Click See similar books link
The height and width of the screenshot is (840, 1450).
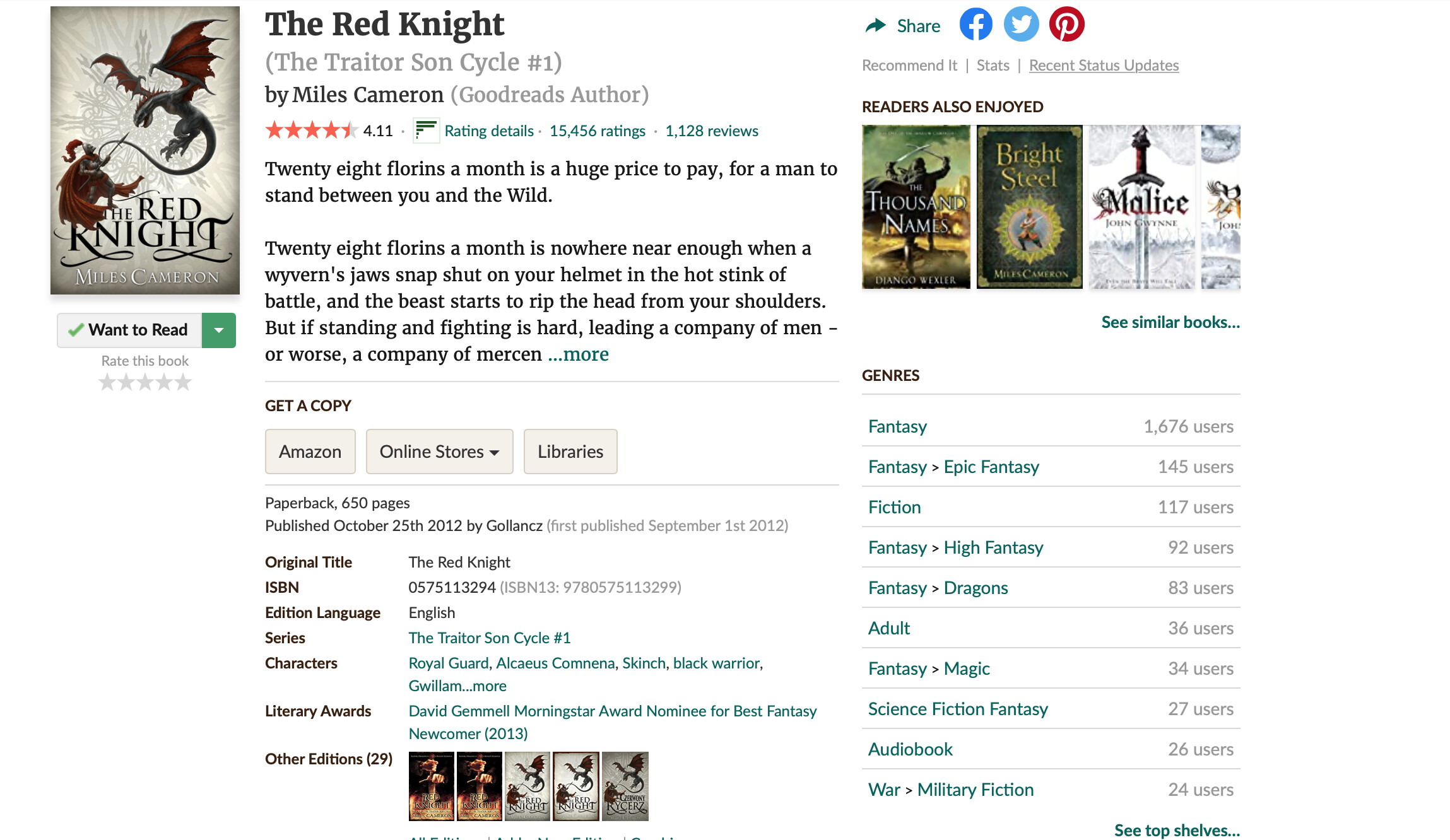click(1170, 322)
